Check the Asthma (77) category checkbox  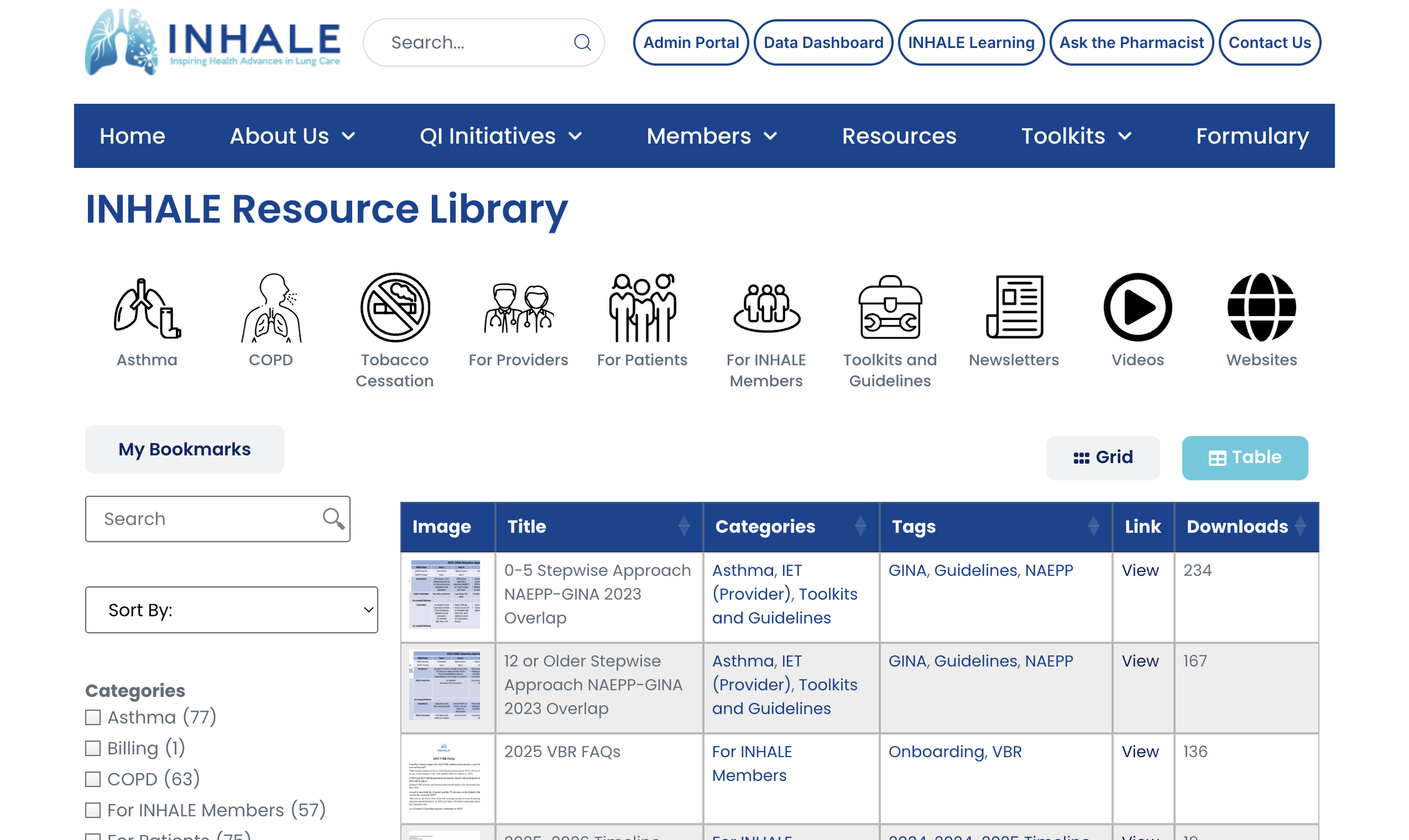tap(93, 717)
